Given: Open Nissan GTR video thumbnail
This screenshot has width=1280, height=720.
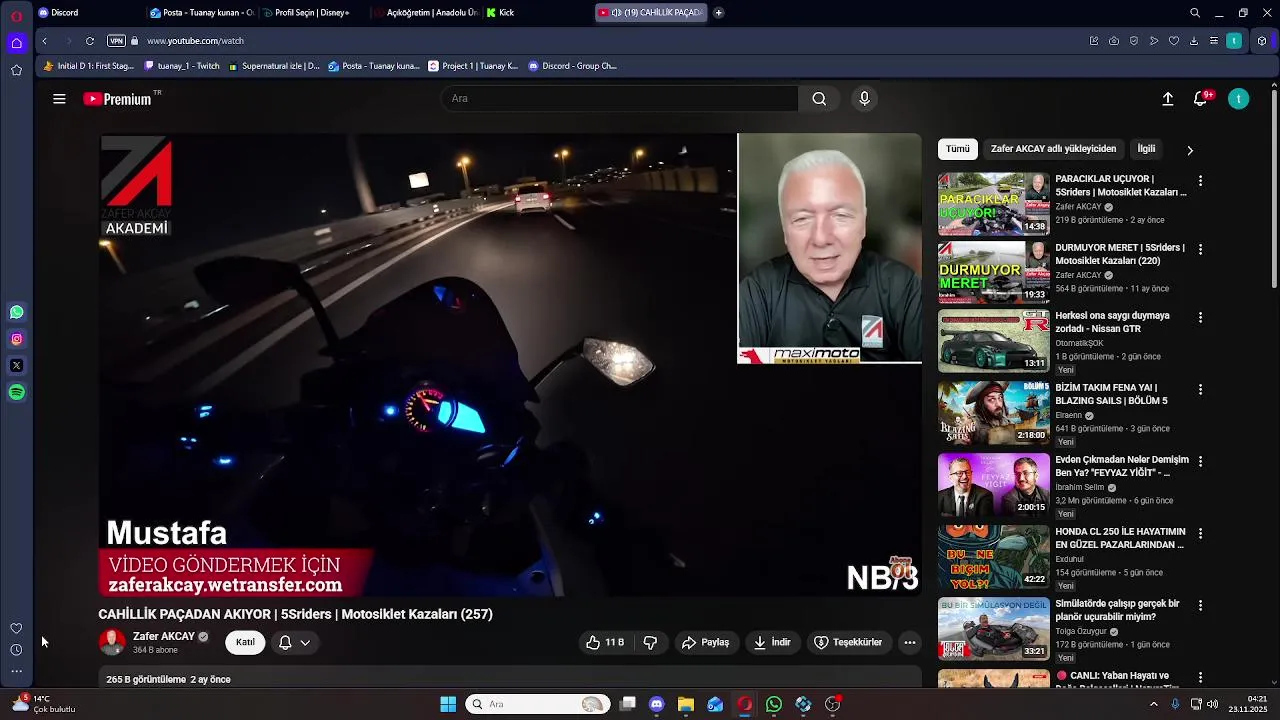Looking at the screenshot, I should [993, 341].
